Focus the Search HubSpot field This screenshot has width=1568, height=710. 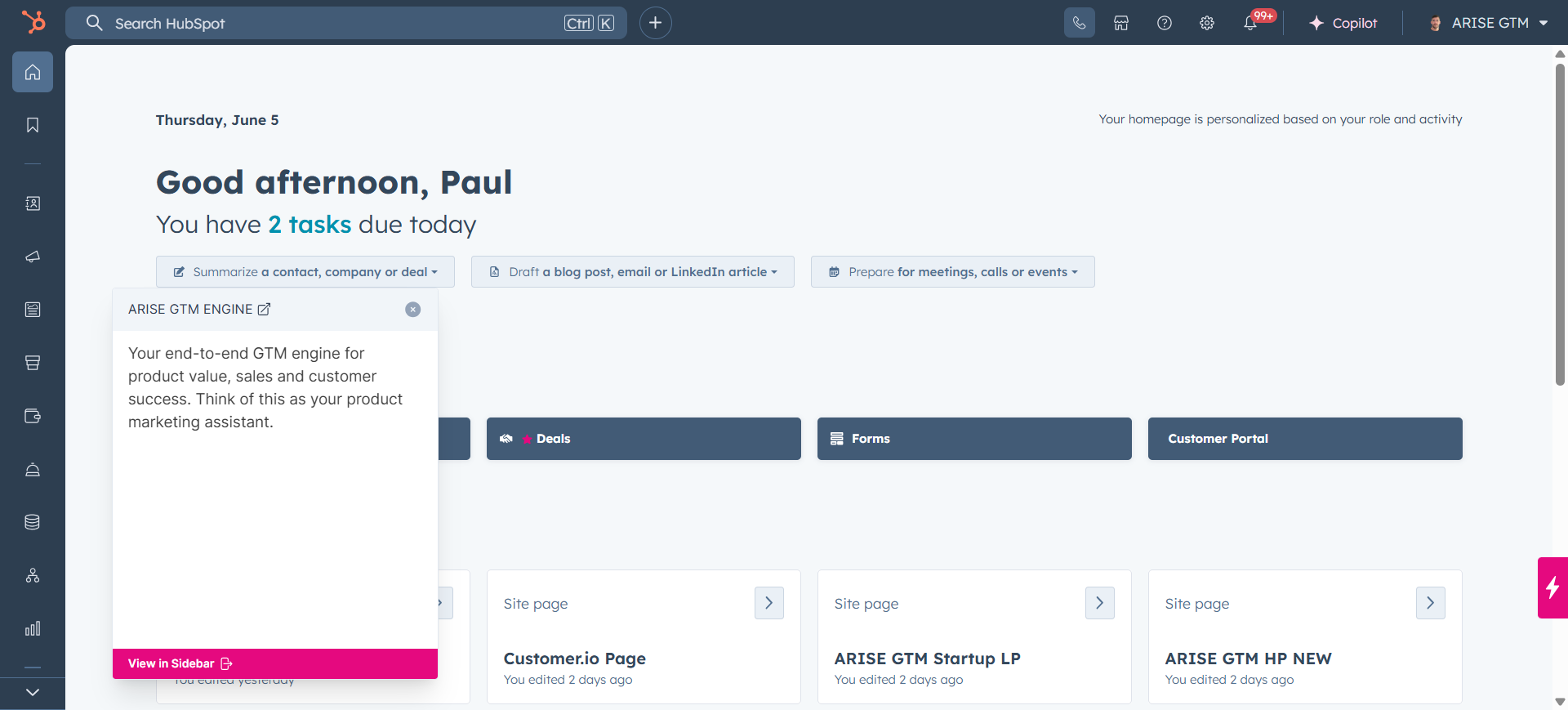pyautogui.click(x=345, y=23)
